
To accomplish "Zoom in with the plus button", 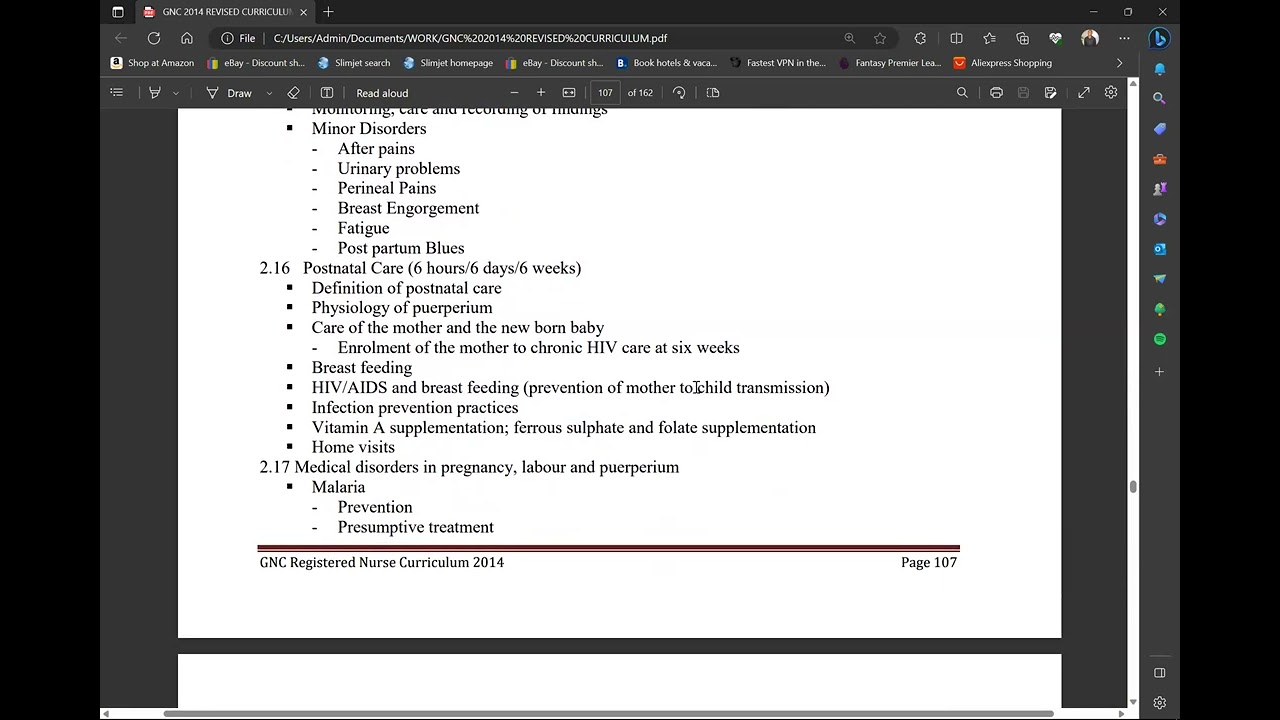I will (x=541, y=93).
